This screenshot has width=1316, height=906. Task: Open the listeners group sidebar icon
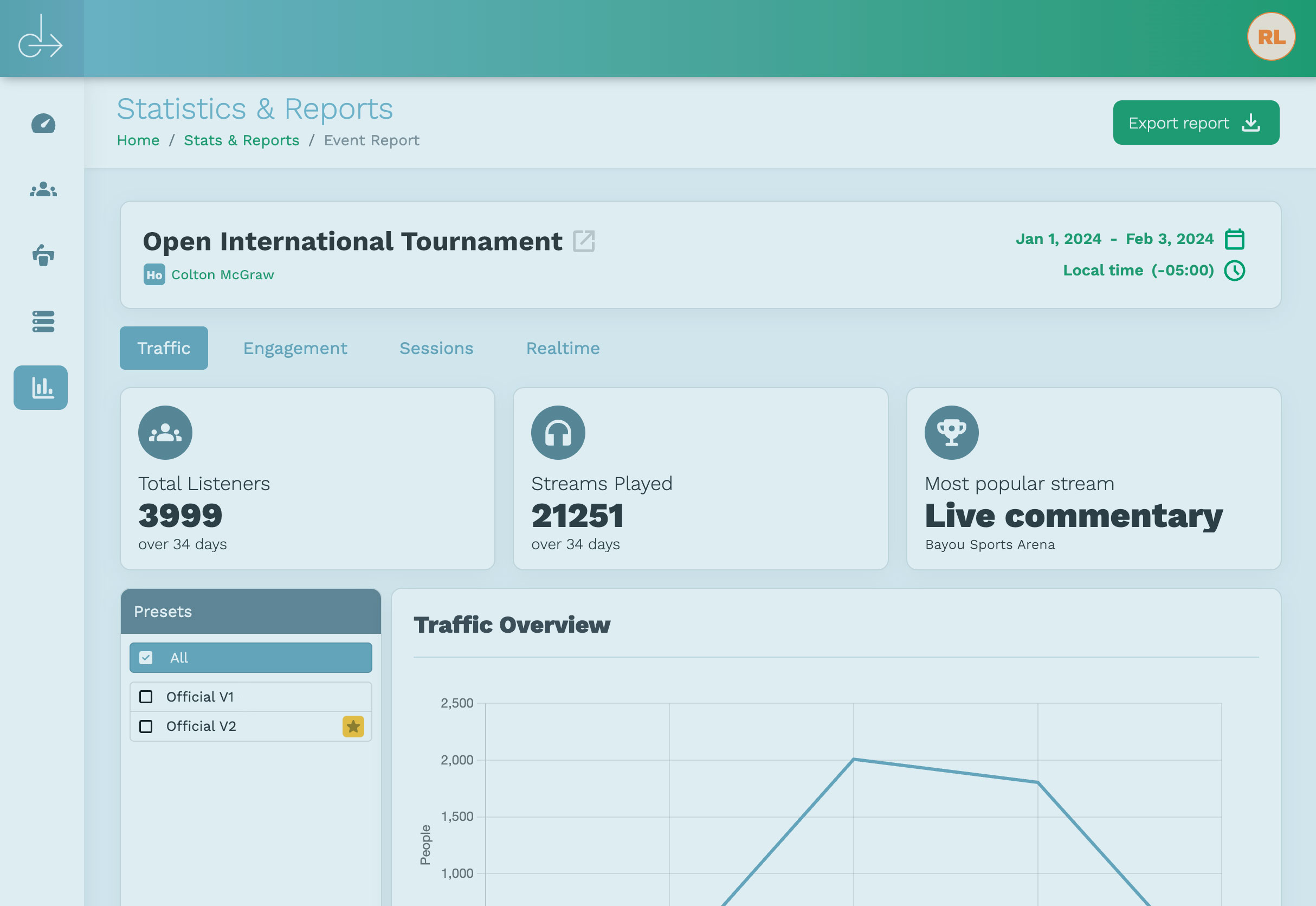[43, 190]
